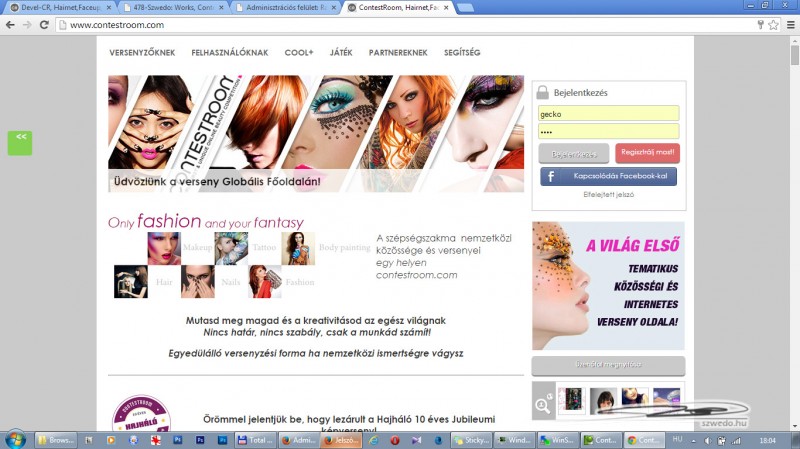800x449 pixels.
Task: Open the Tattoo category thumbnail
Action: (x=231, y=248)
